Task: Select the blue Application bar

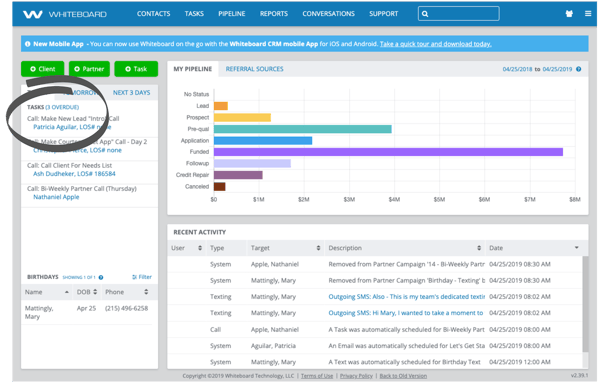Action: tap(263, 140)
